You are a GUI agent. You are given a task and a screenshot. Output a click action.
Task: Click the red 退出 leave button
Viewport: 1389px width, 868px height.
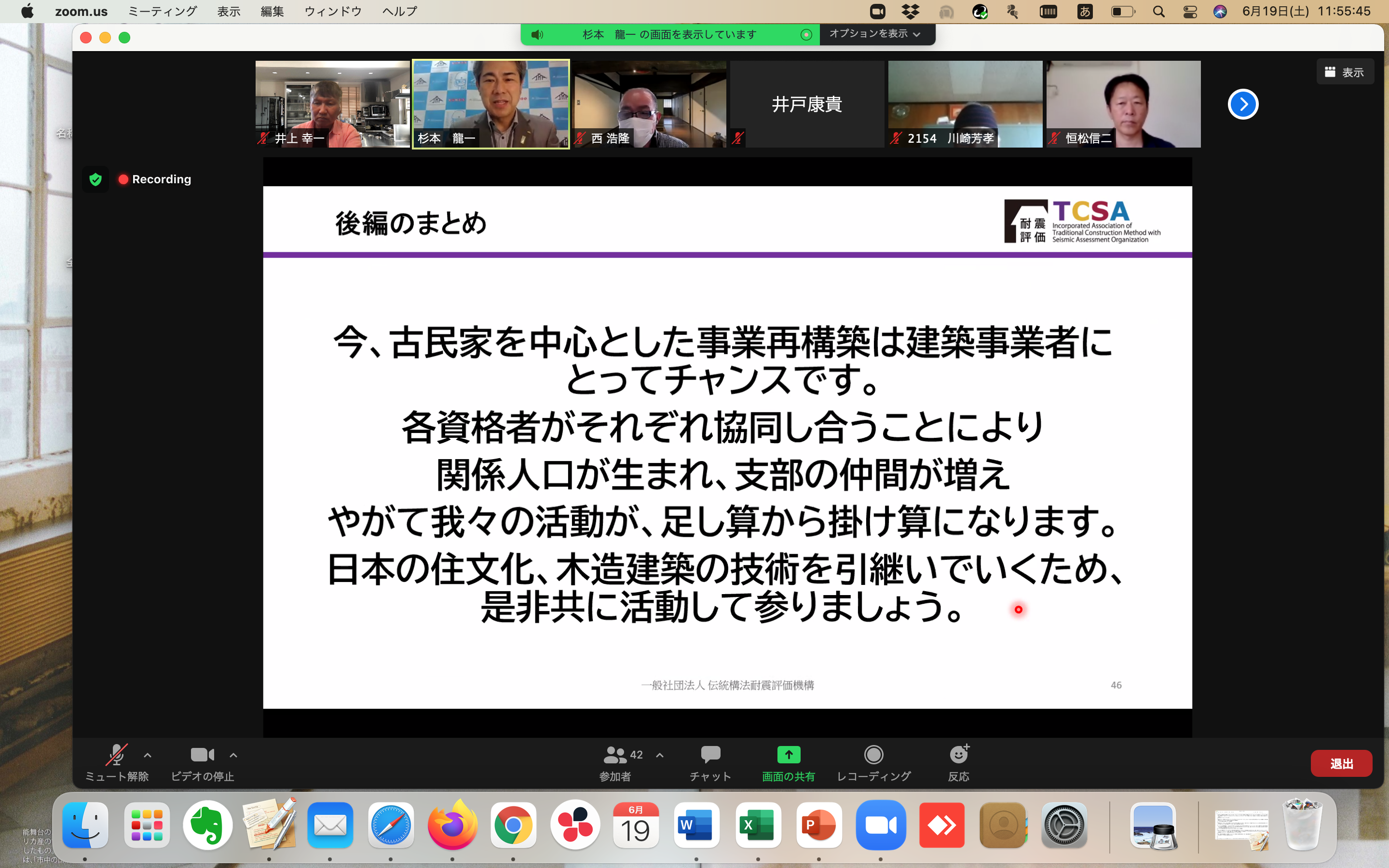pos(1341,763)
